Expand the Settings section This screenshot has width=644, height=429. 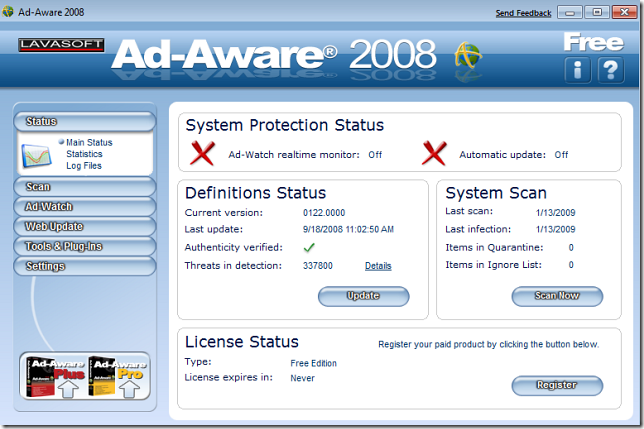pyautogui.click(x=84, y=267)
